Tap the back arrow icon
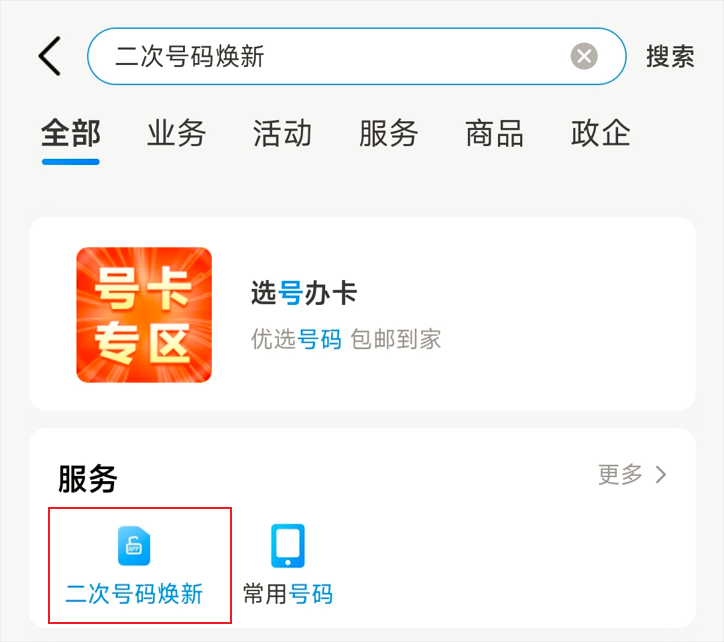 point(50,56)
